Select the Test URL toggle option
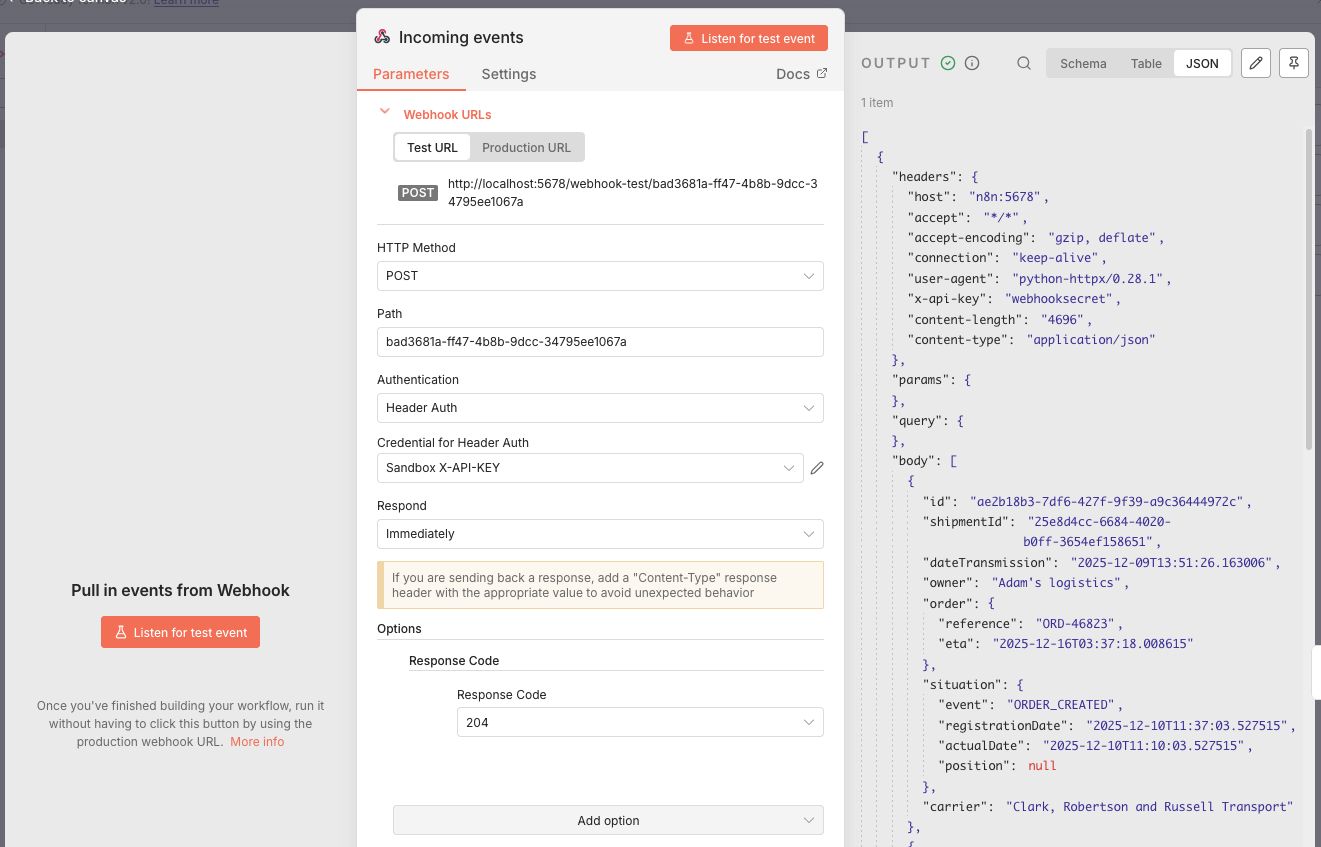1321x847 pixels. pyautogui.click(x=432, y=147)
